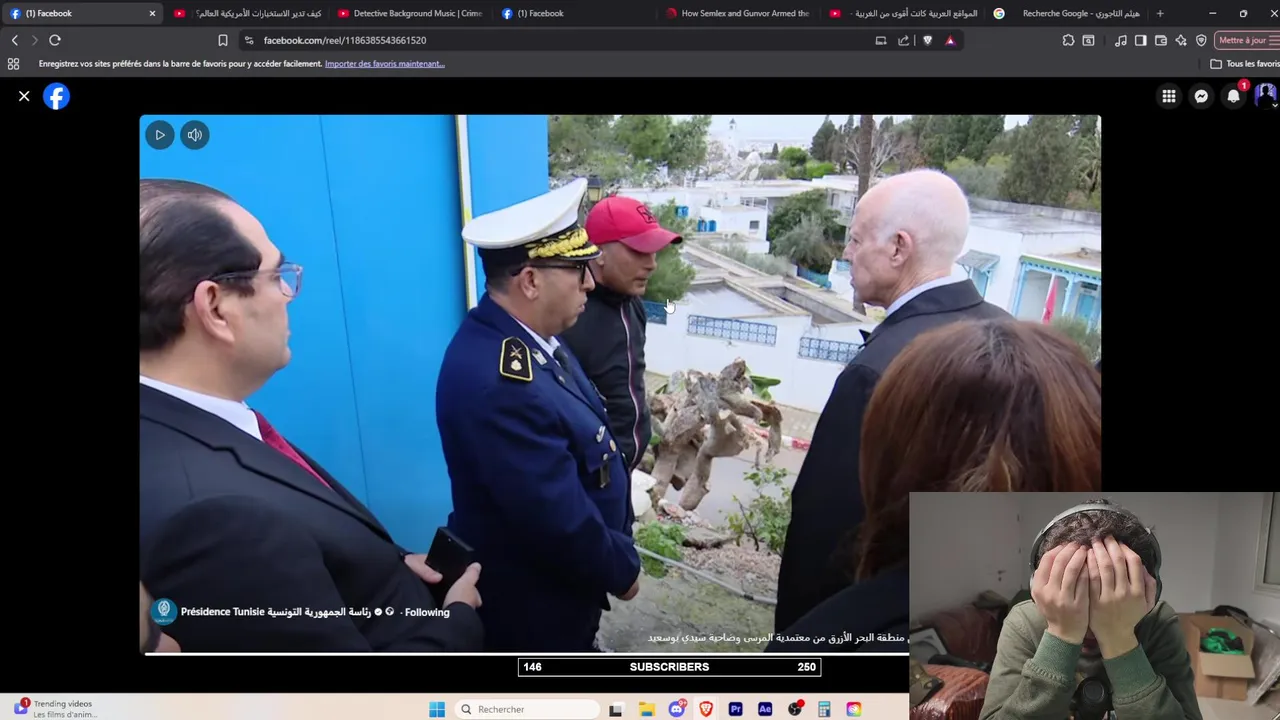
Task: Switch to How Semlex and Gunvor tab
Action: [x=738, y=13]
